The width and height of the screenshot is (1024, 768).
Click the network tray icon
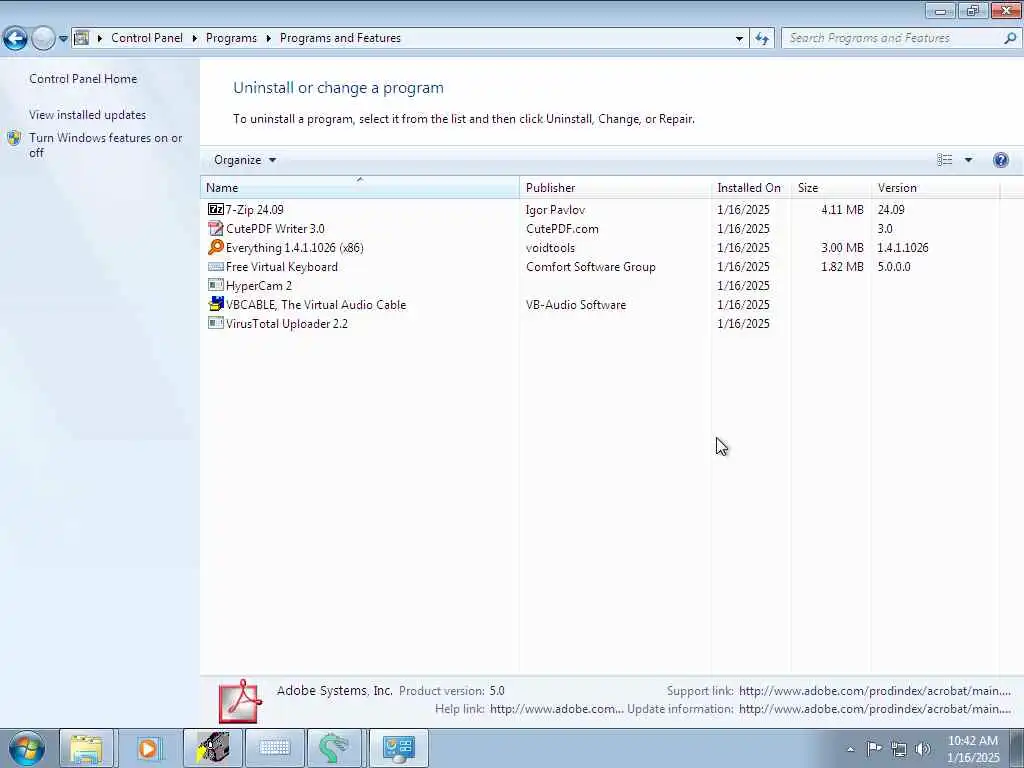click(899, 749)
